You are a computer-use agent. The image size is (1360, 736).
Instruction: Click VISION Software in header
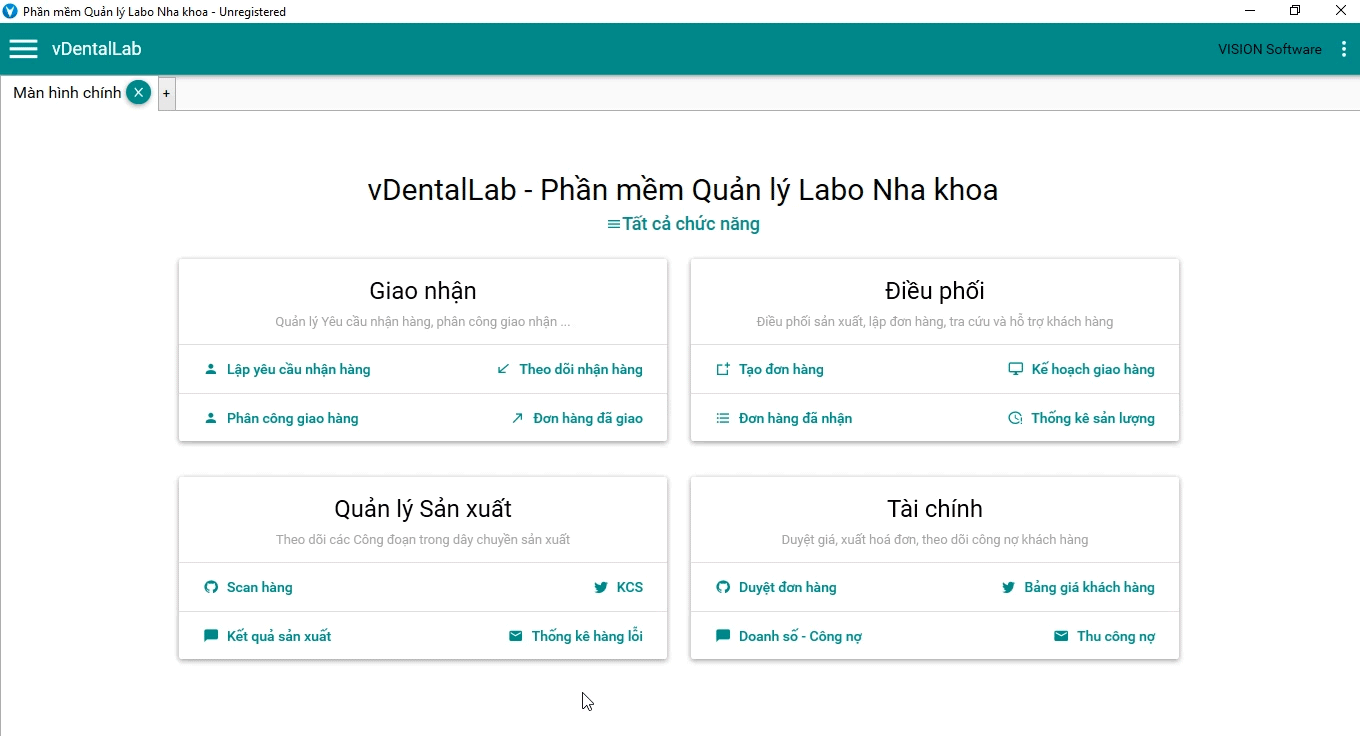1270,49
